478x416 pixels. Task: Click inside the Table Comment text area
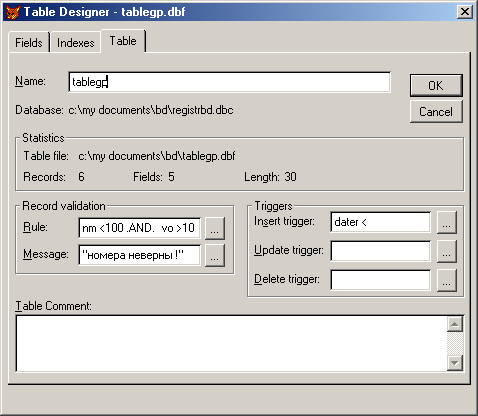coord(231,343)
